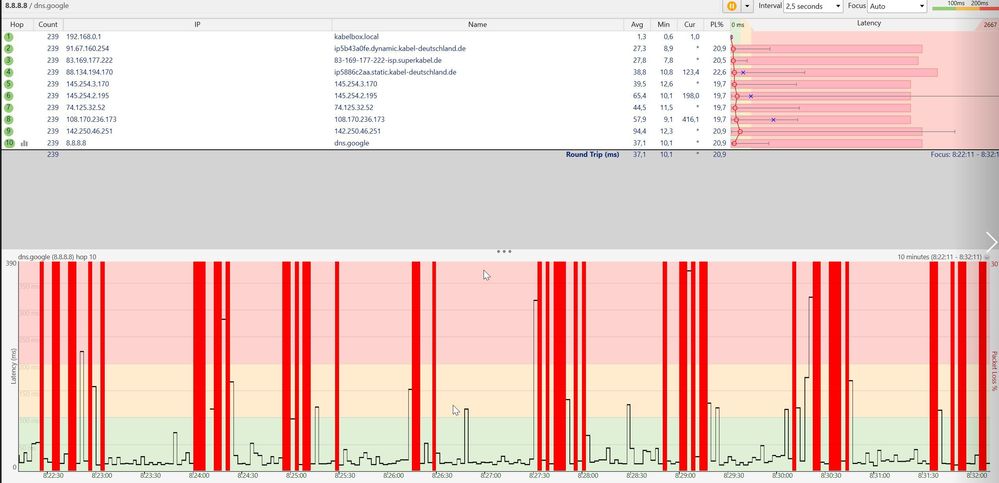Click the hop 8 Cur value 416,1
The height and width of the screenshot is (483, 999).
click(691, 119)
